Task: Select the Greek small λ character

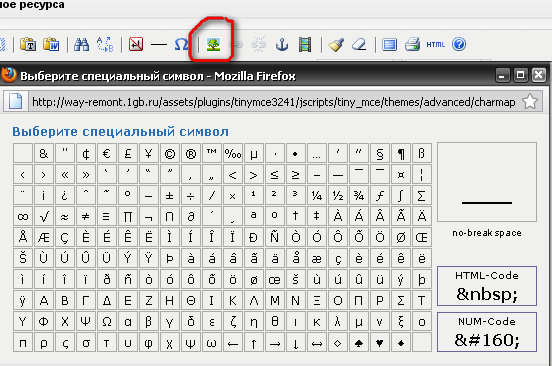Action: click(x=338, y=321)
